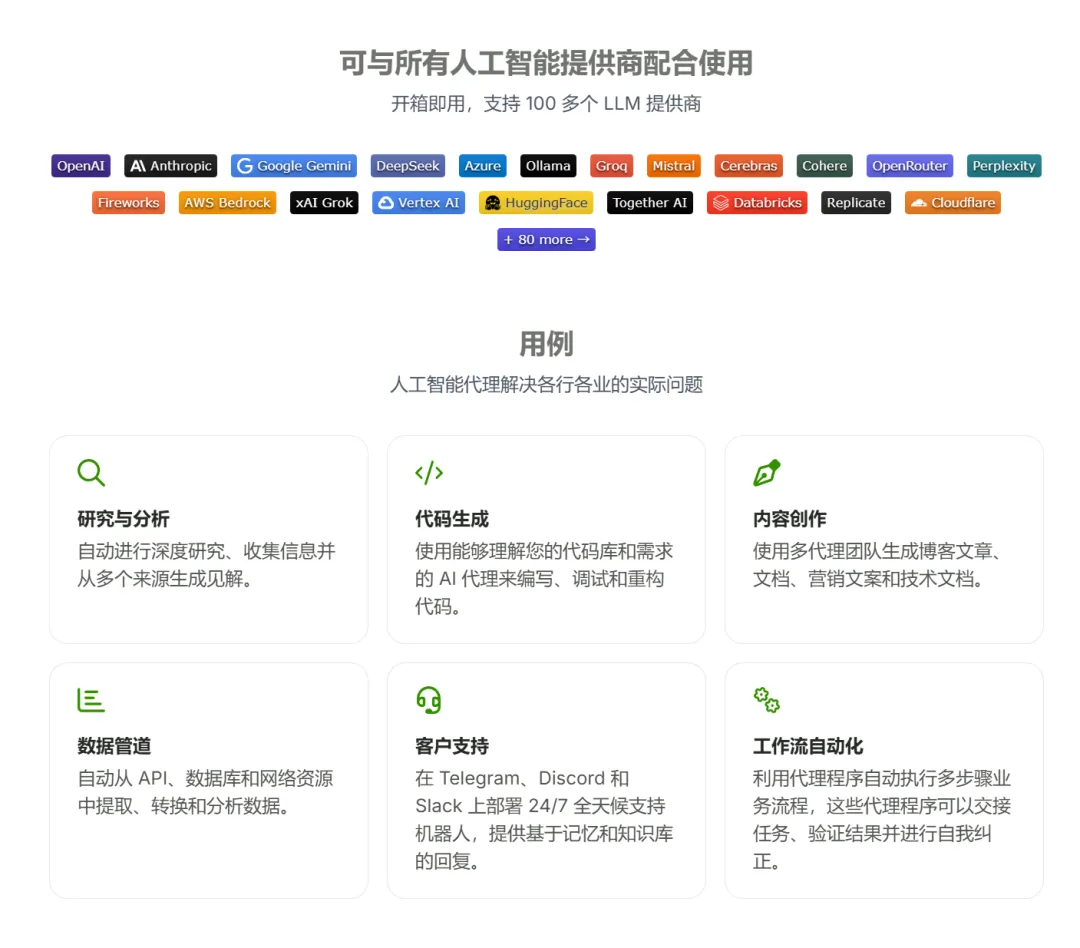
Task: Select the xAI Grok provider badge
Action: coord(324,203)
